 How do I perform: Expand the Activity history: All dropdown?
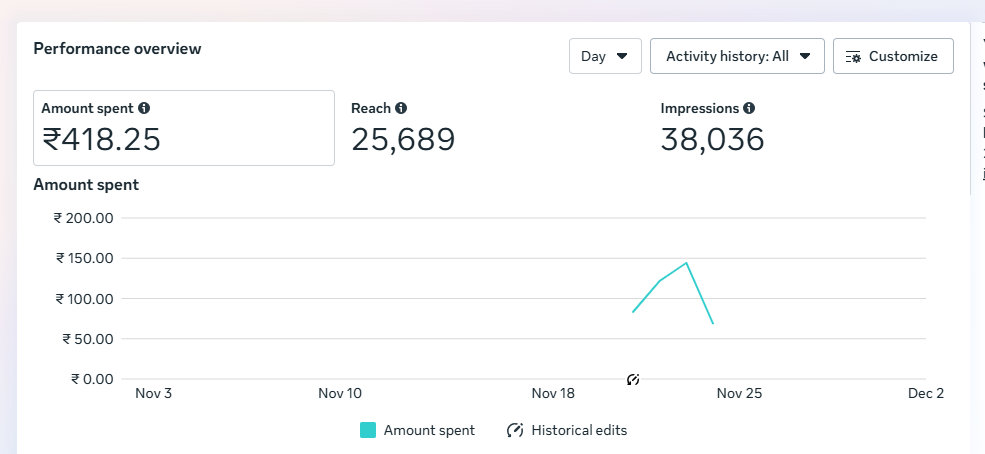tap(737, 56)
